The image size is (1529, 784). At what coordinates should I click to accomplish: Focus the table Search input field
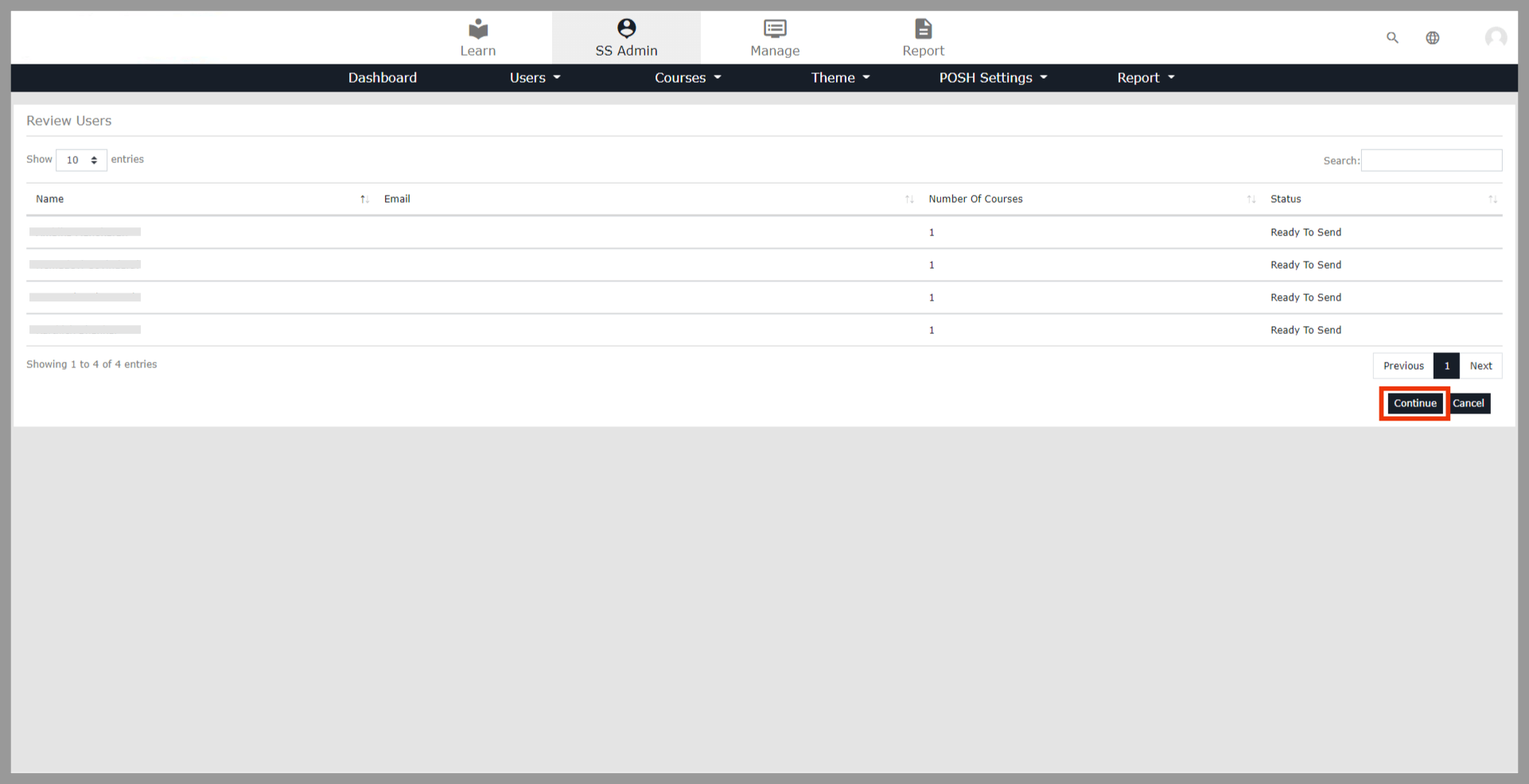(x=1431, y=161)
